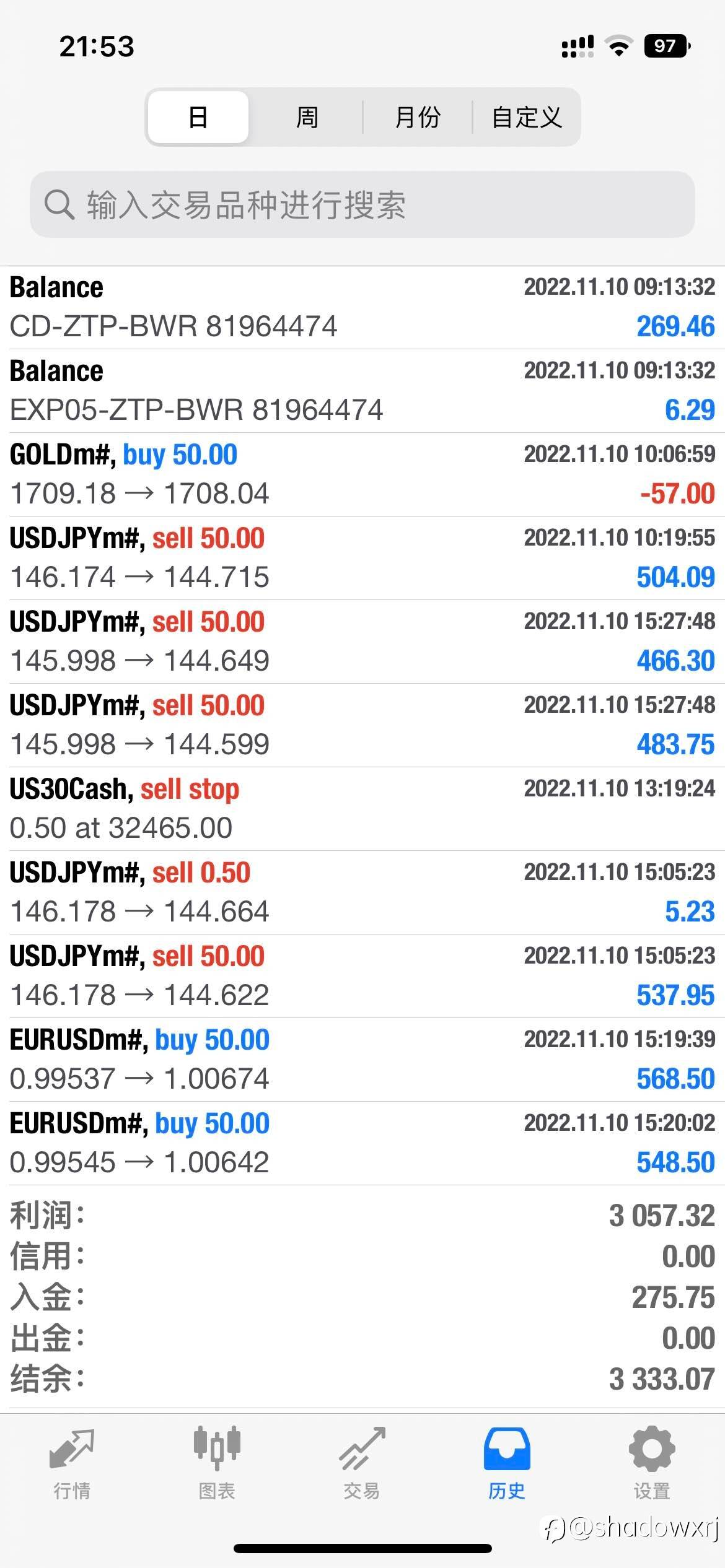
Task: Tap the battery indicator in status bar
Action: 667,46
